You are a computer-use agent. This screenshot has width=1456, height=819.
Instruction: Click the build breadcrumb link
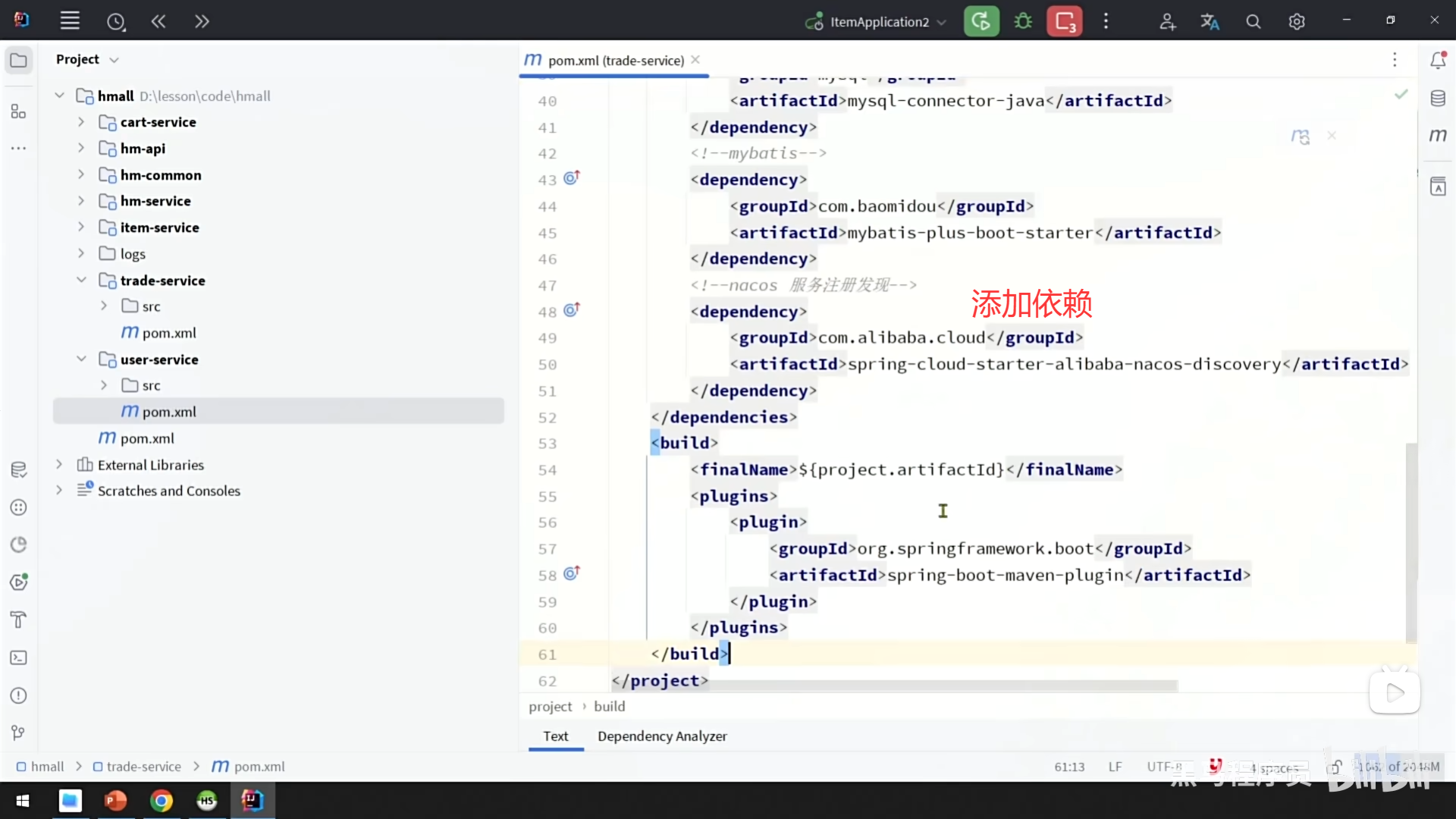point(609,707)
